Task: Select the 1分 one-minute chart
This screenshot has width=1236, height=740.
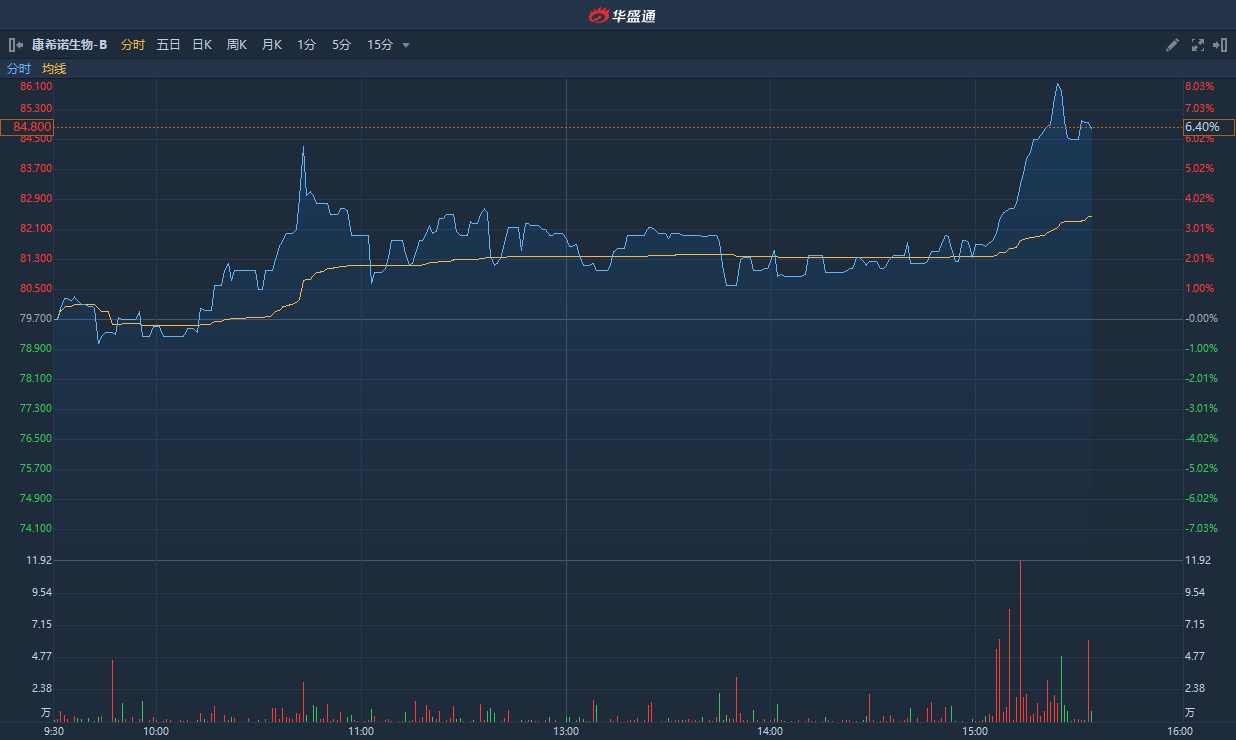Action: [x=306, y=45]
